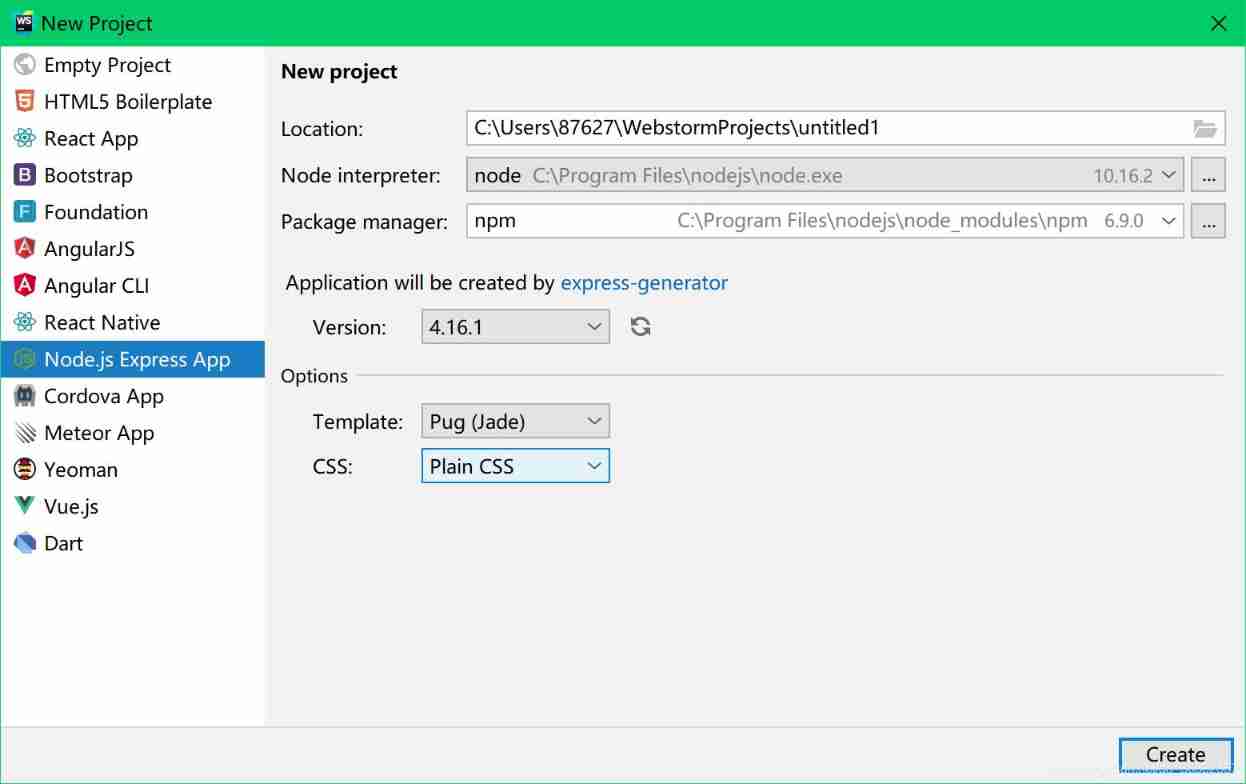Select the Meteor App icon
This screenshot has height=784, width=1246.
[25, 433]
